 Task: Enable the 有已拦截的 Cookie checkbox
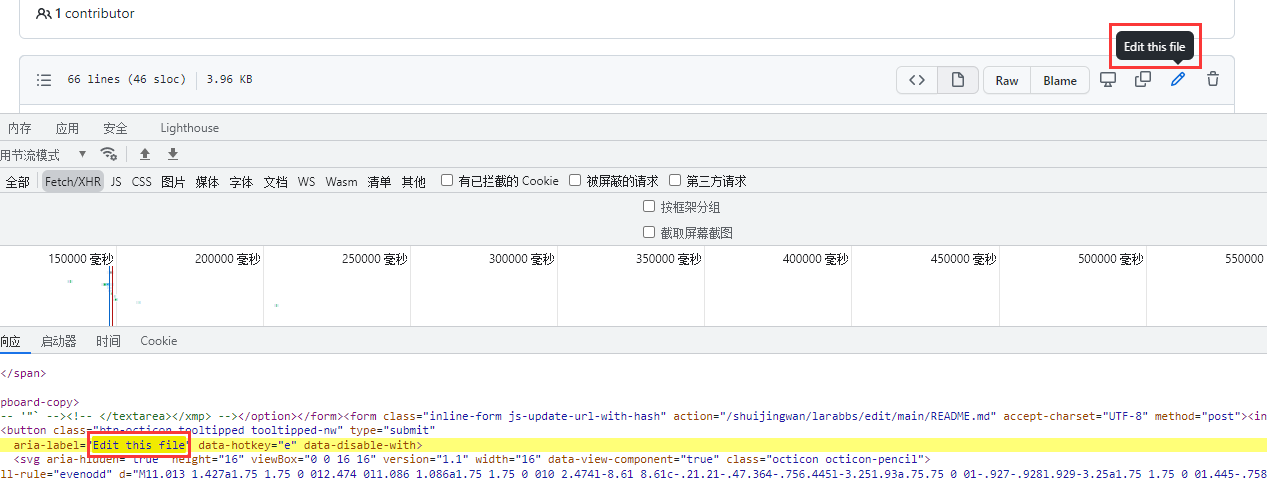[x=447, y=181]
